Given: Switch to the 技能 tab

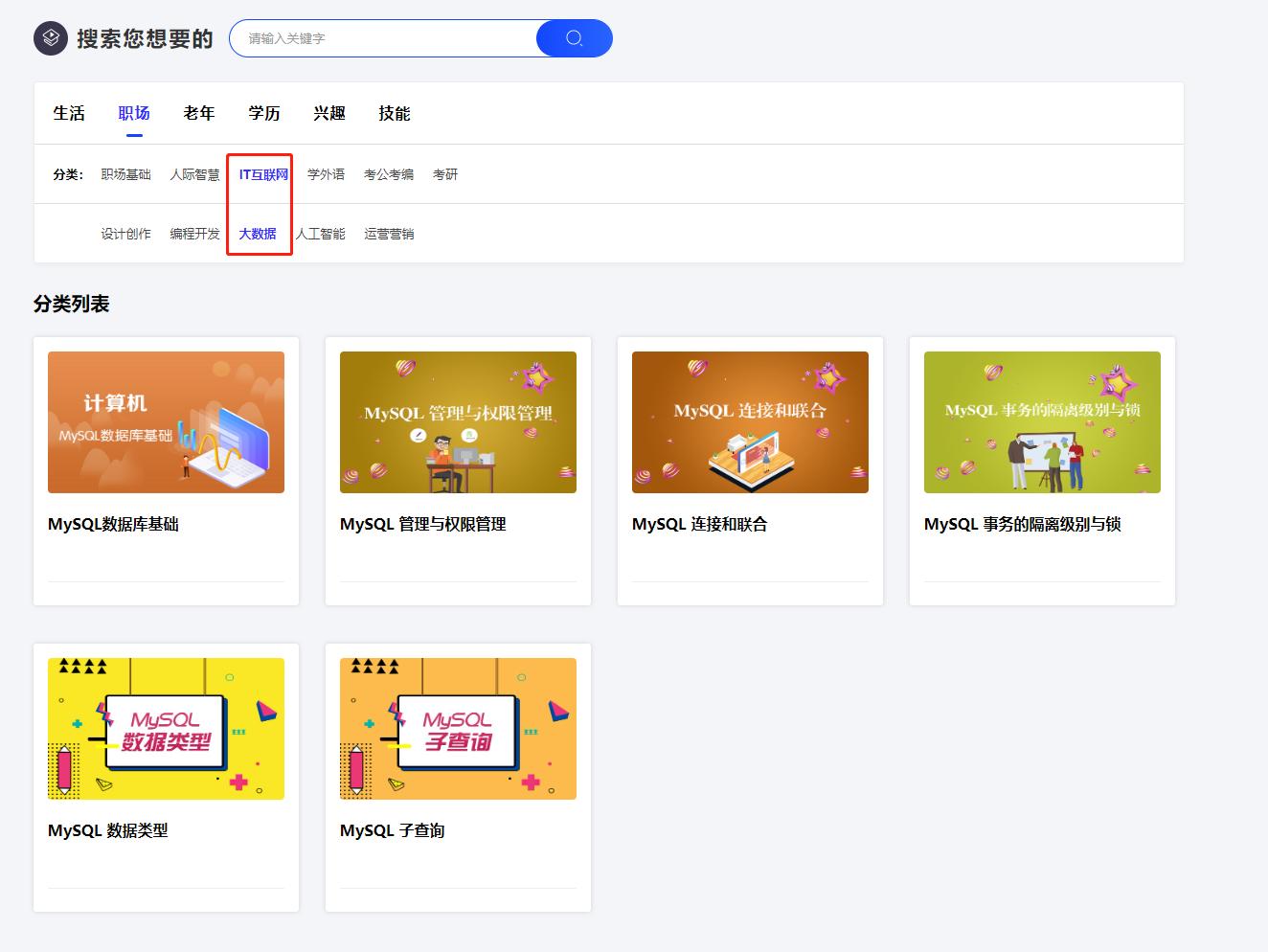Looking at the screenshot, I should click(394, 113).
